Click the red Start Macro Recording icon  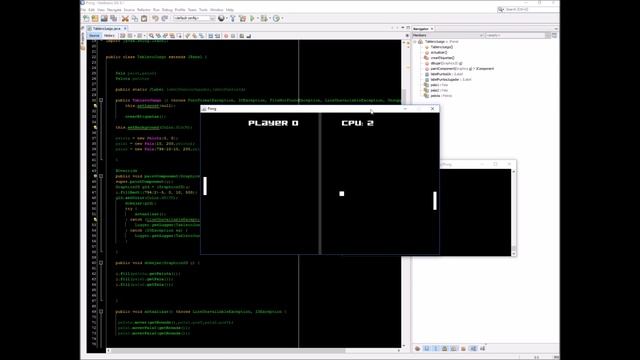coord(226,36)
